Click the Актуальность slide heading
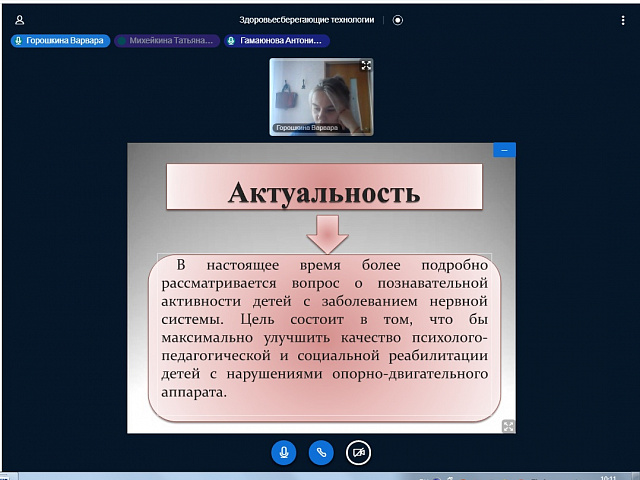640x480 pixels. (x=323, y=191)
